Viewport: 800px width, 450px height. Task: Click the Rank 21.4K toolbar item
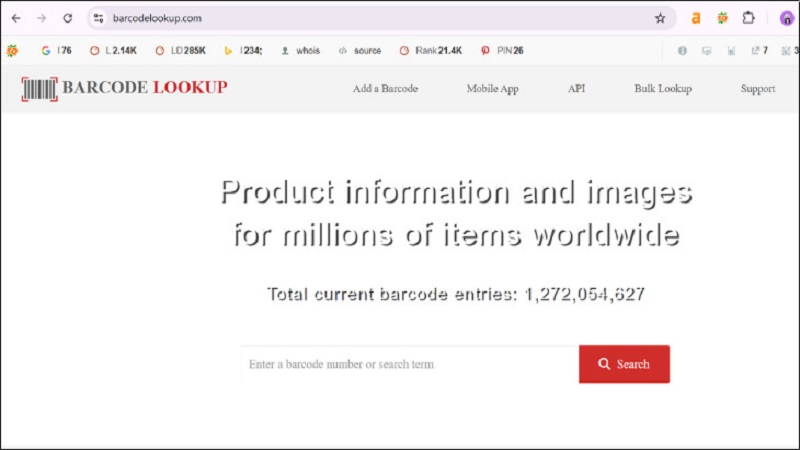[x=431, y=50]
